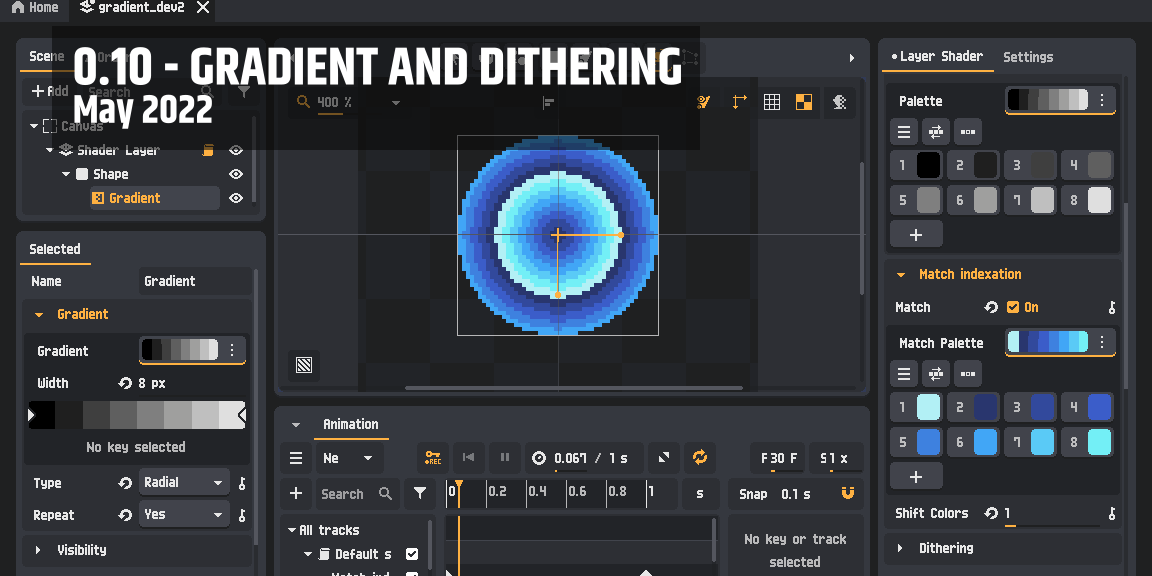Add a new color to Palette

[915, 235]
